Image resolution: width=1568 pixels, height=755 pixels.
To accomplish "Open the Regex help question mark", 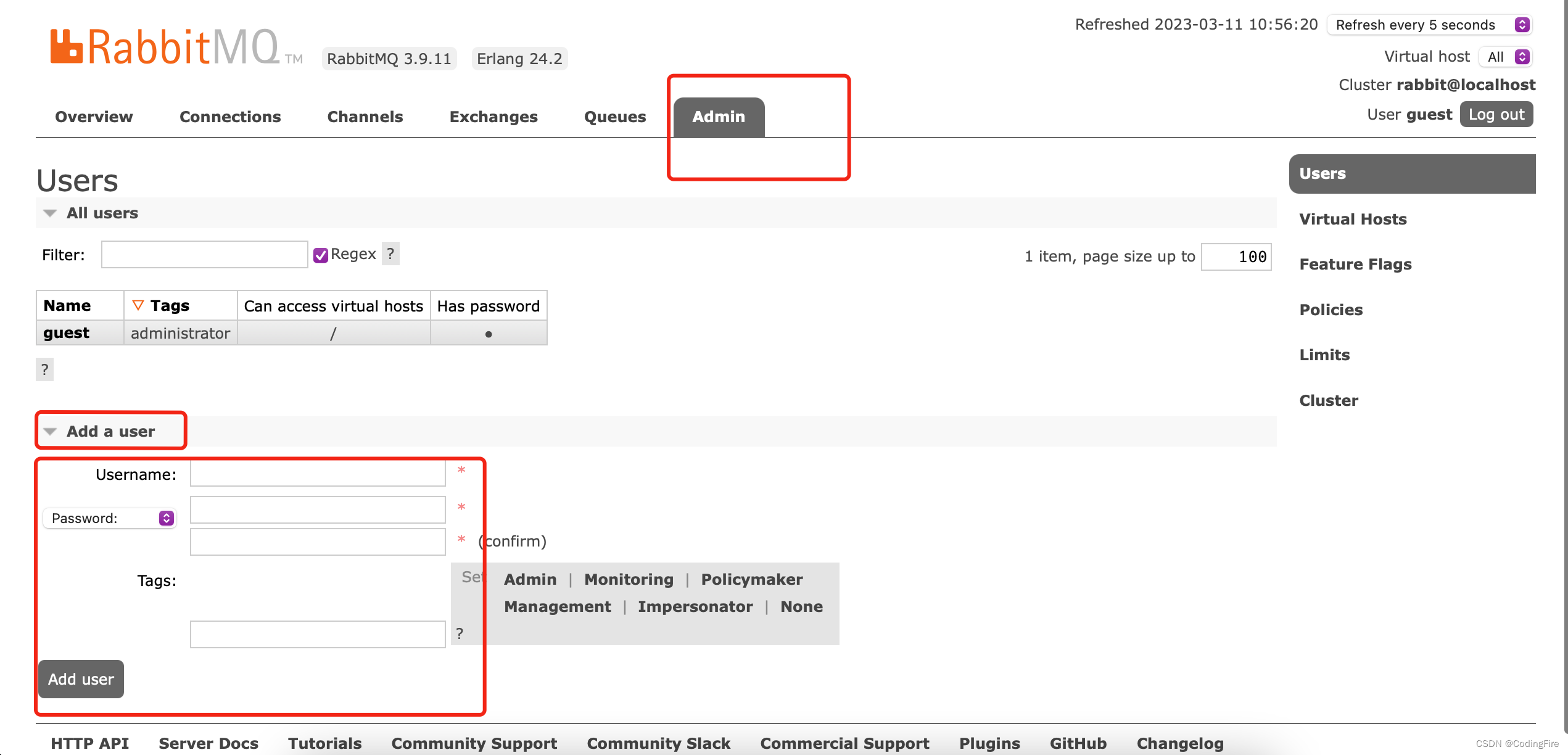I will point(390,254).
